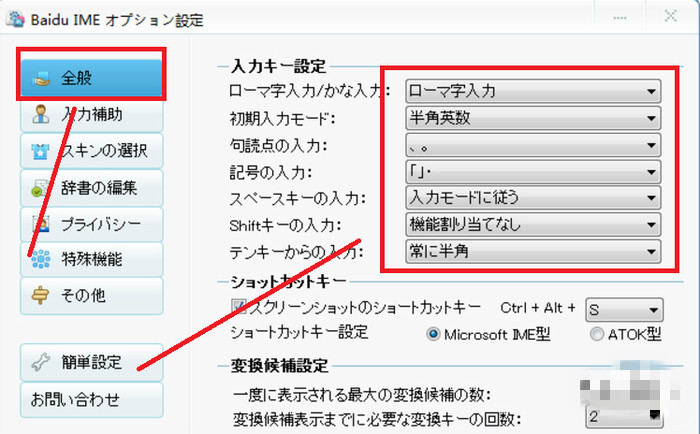Open the その他 others tab
The width and height of the screenshot is (700, 434).
pyautogui.click(x=92, y=296)
